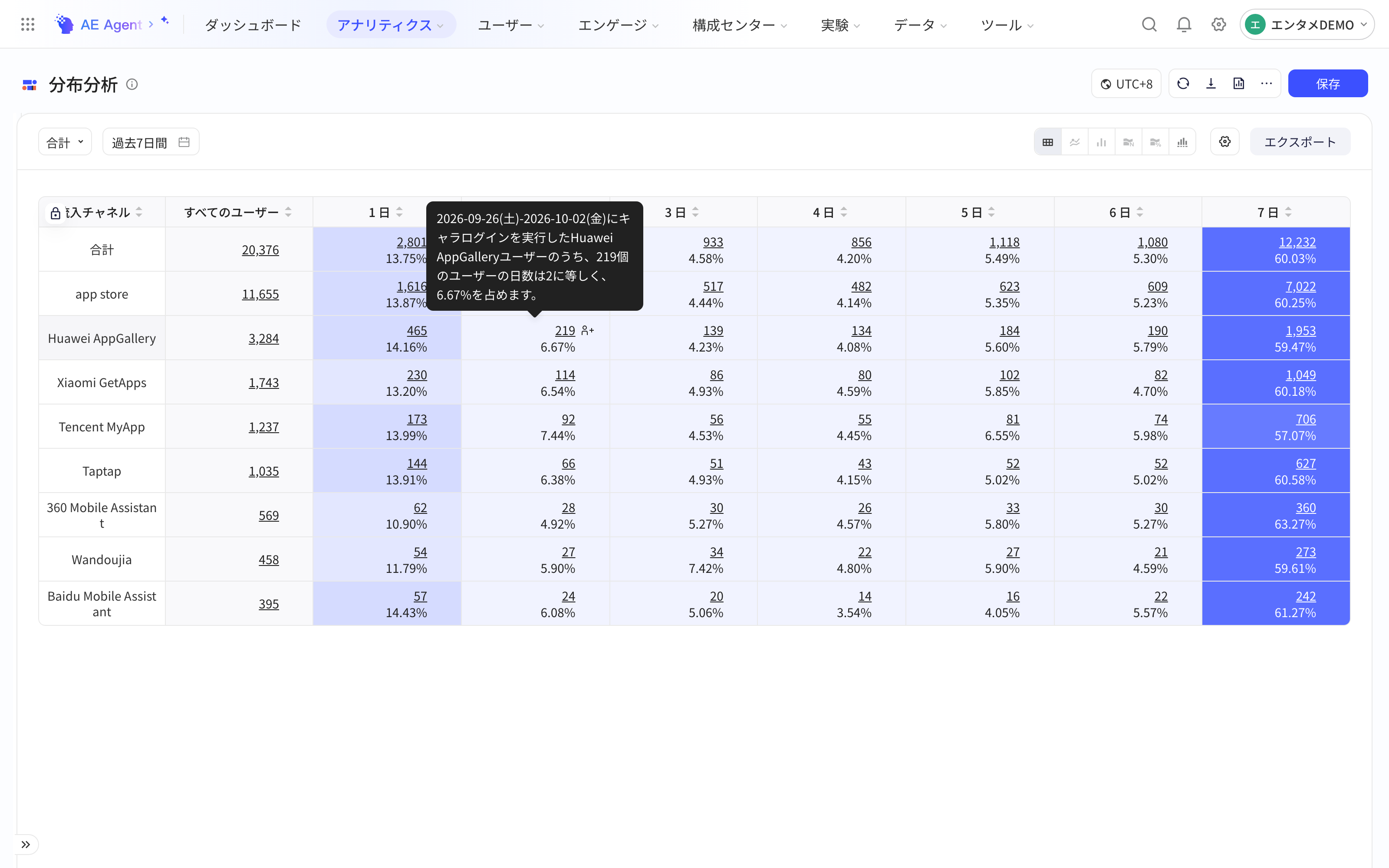
Task: Open the 合計 dropdown
Action: pos(65,142)
